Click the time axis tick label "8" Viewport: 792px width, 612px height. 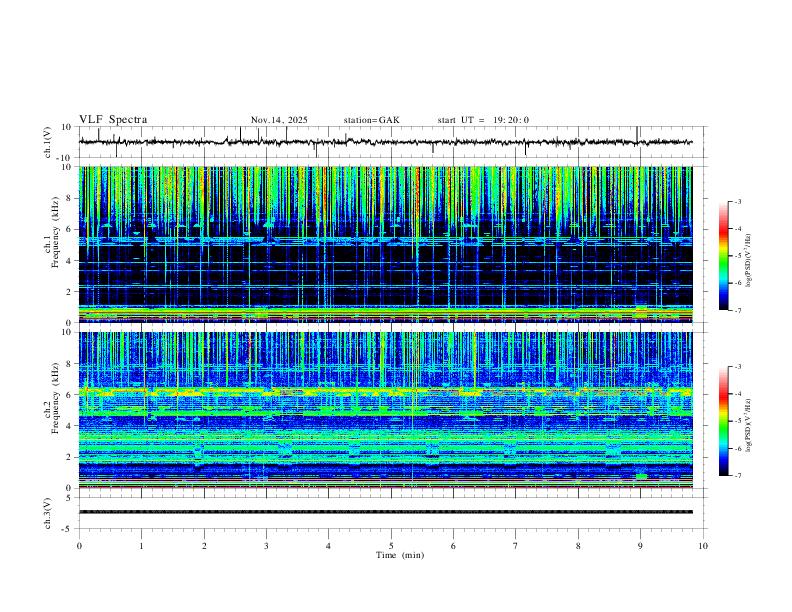click(x=578, y=546)
